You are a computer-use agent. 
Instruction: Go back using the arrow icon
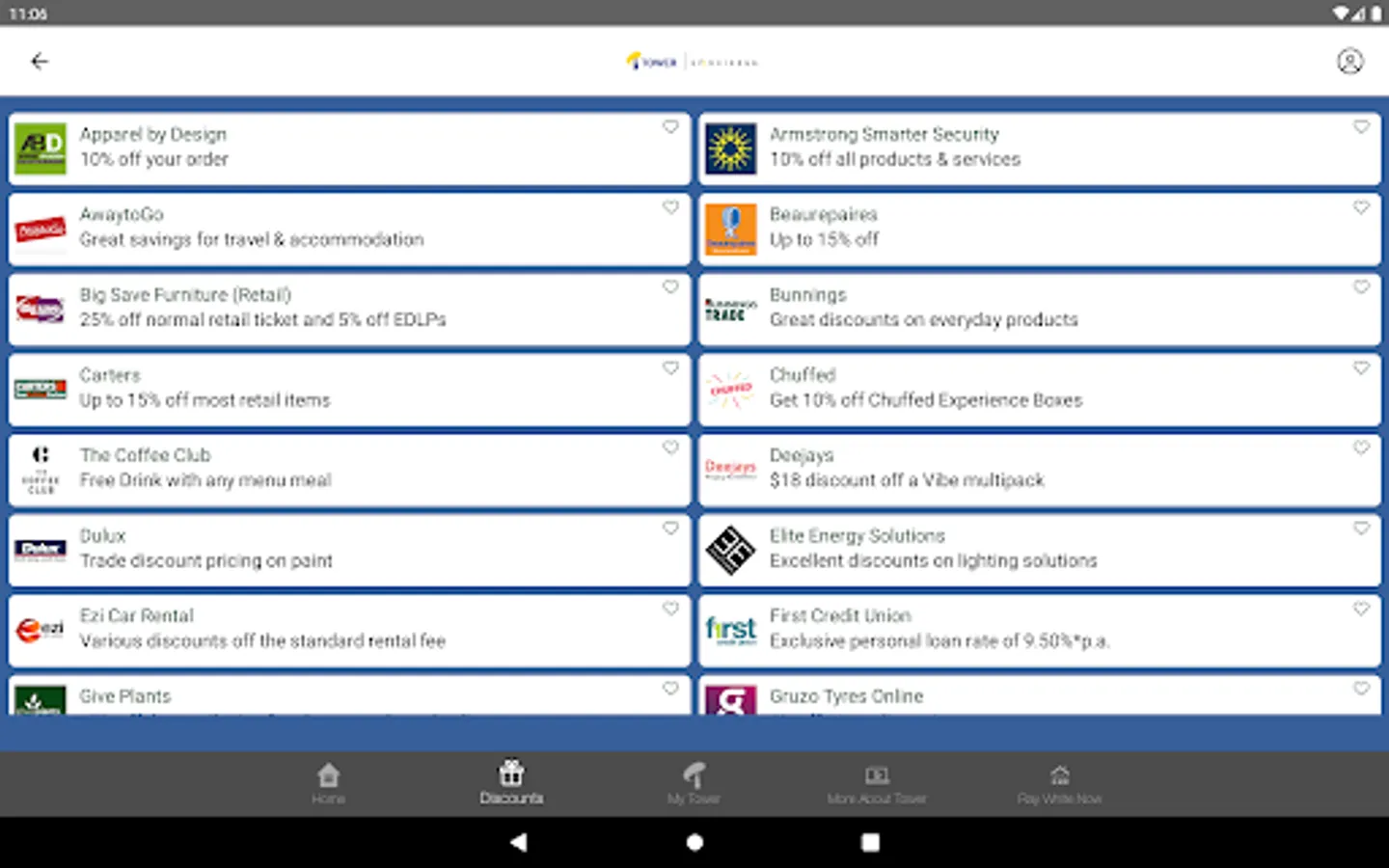tap(40, 62)
